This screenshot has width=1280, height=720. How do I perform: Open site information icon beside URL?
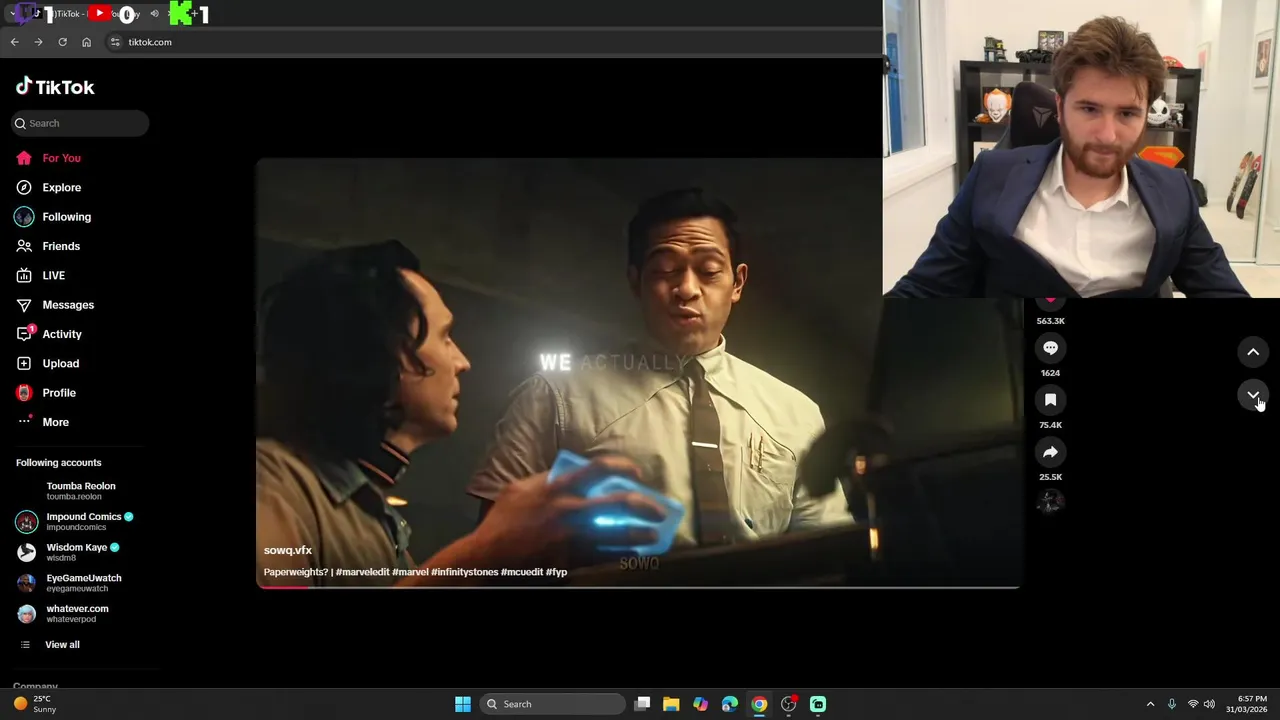coord(115,42)
